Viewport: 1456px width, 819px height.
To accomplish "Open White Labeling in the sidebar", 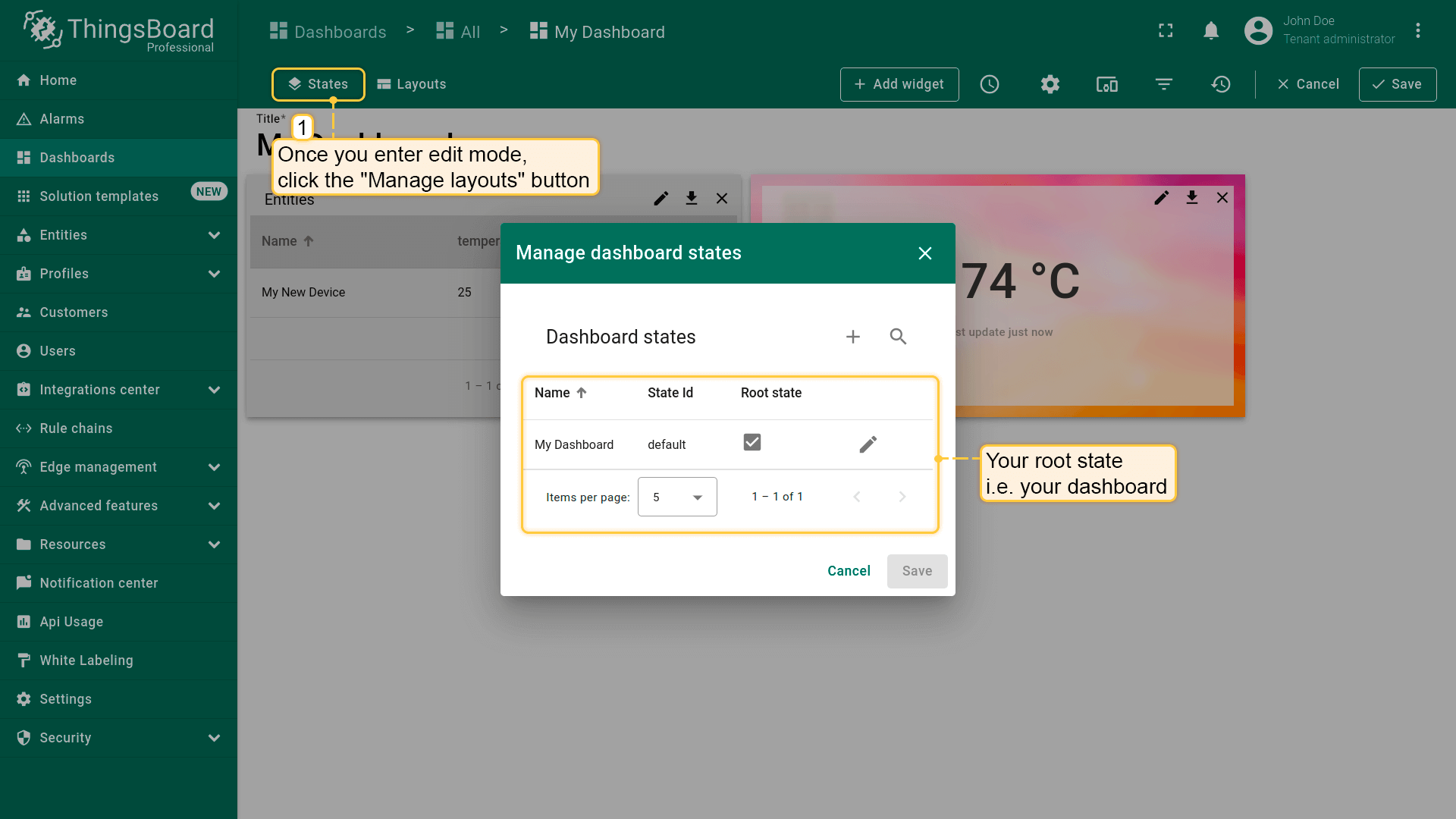I will coord(118,661).
